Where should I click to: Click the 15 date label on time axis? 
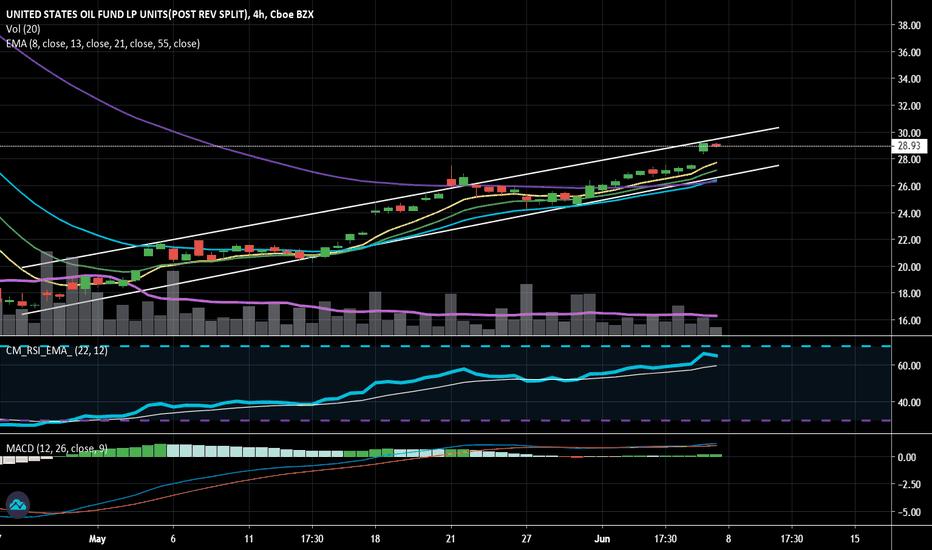click(x=855, y=539)
